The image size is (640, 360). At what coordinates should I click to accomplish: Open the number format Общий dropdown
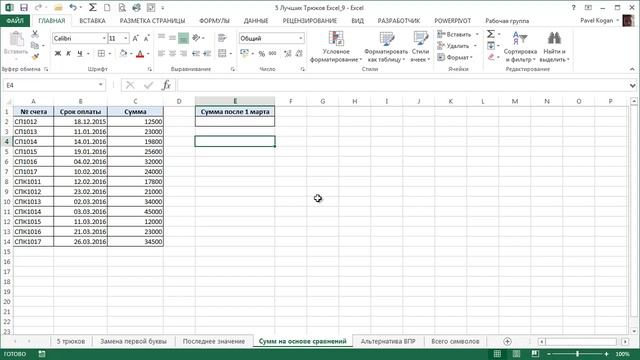tap(301, 38)
